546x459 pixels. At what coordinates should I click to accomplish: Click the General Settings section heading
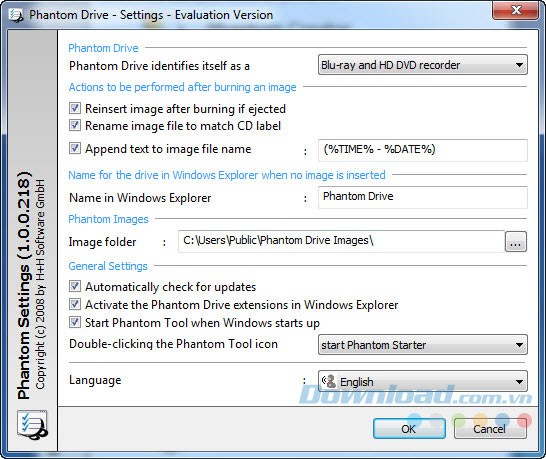coord(108,266)
